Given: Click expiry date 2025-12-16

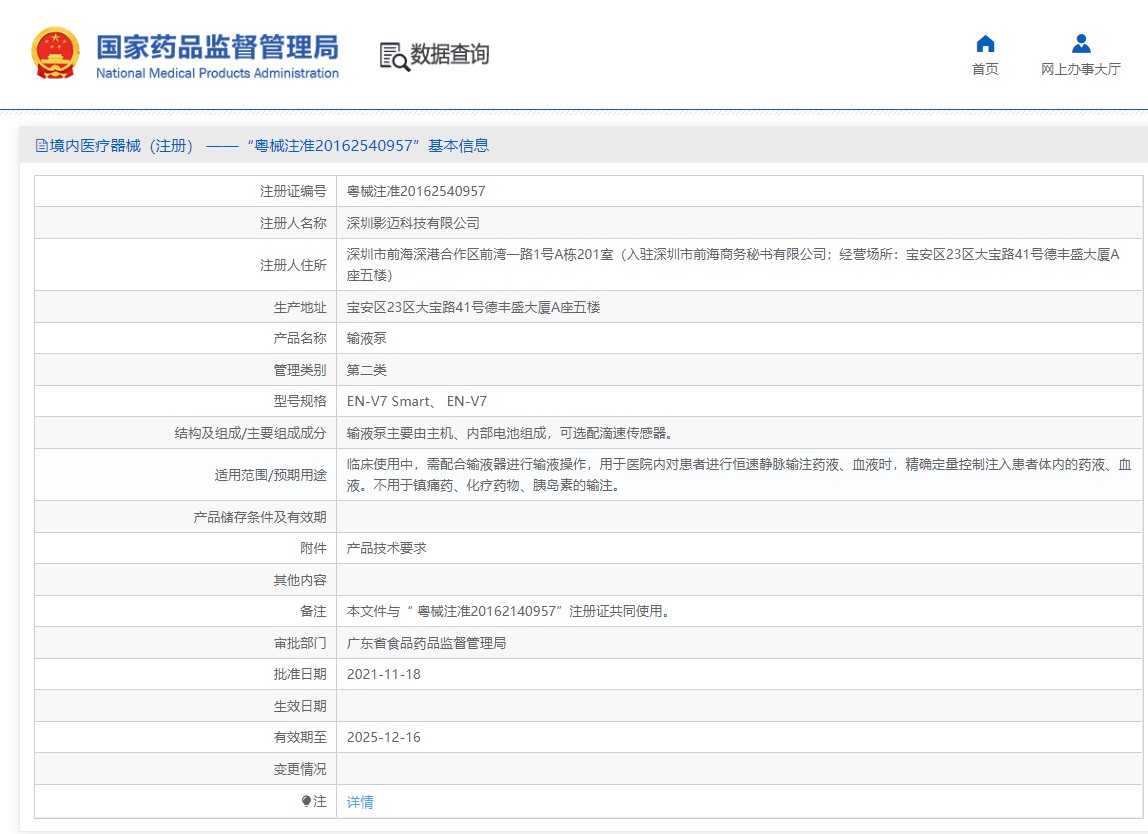Looking at the screenshot, I should coord(384,737).
